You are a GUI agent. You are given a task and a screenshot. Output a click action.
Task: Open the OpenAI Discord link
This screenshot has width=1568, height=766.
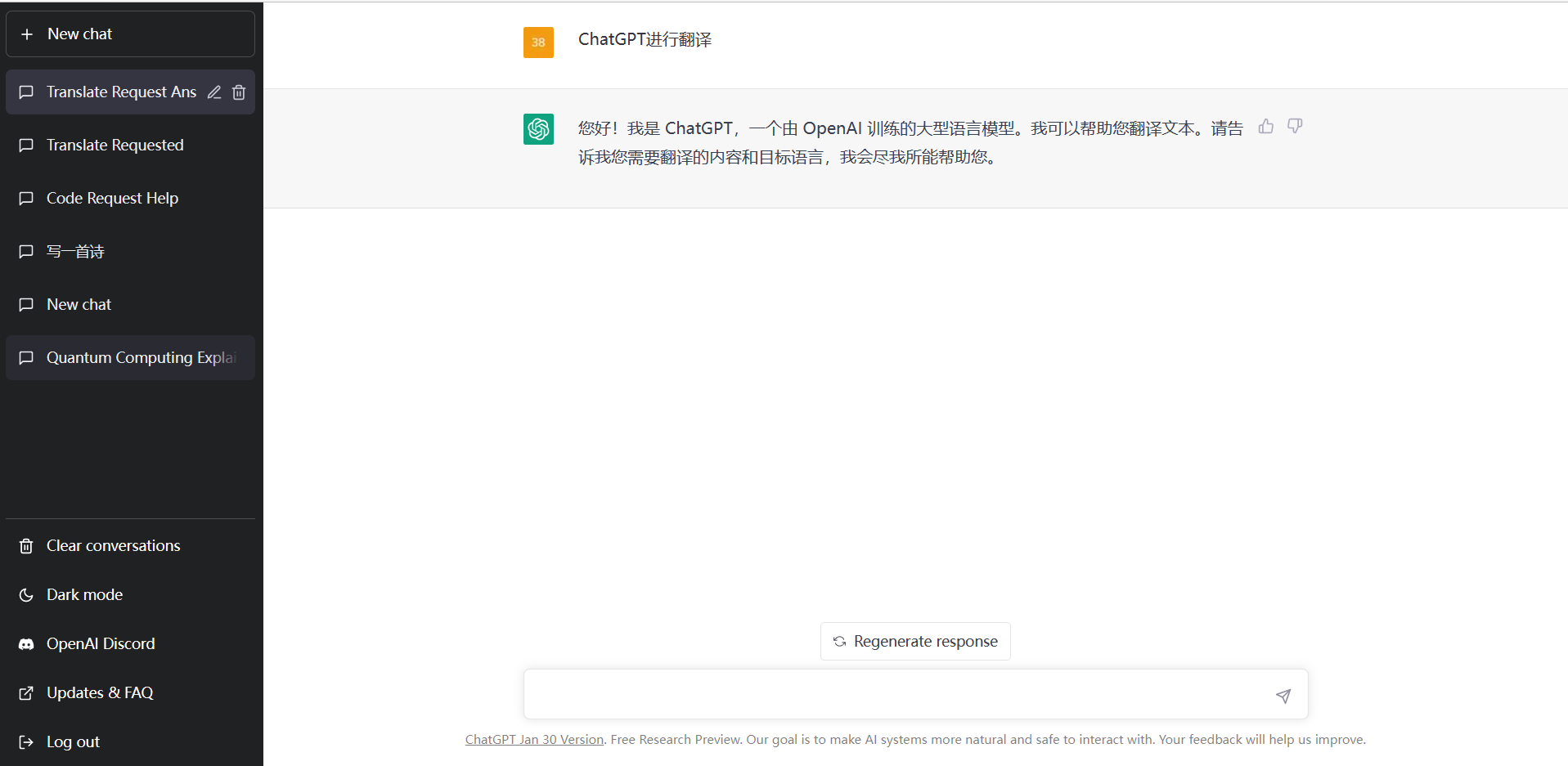tap(130, 644)
